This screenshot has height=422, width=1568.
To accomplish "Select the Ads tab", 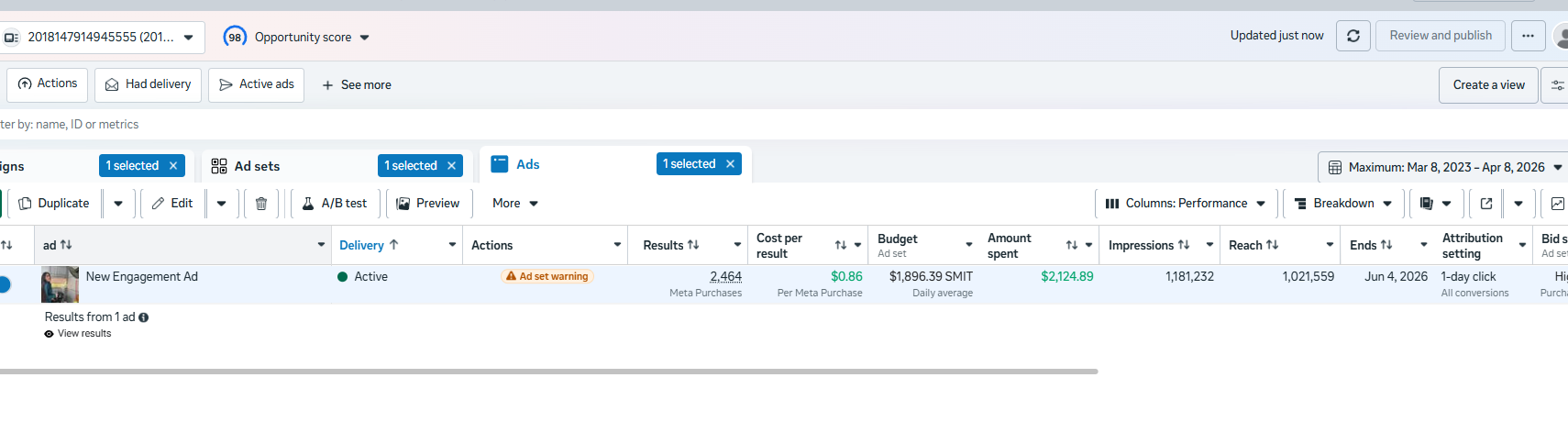I will pos(527,164).
